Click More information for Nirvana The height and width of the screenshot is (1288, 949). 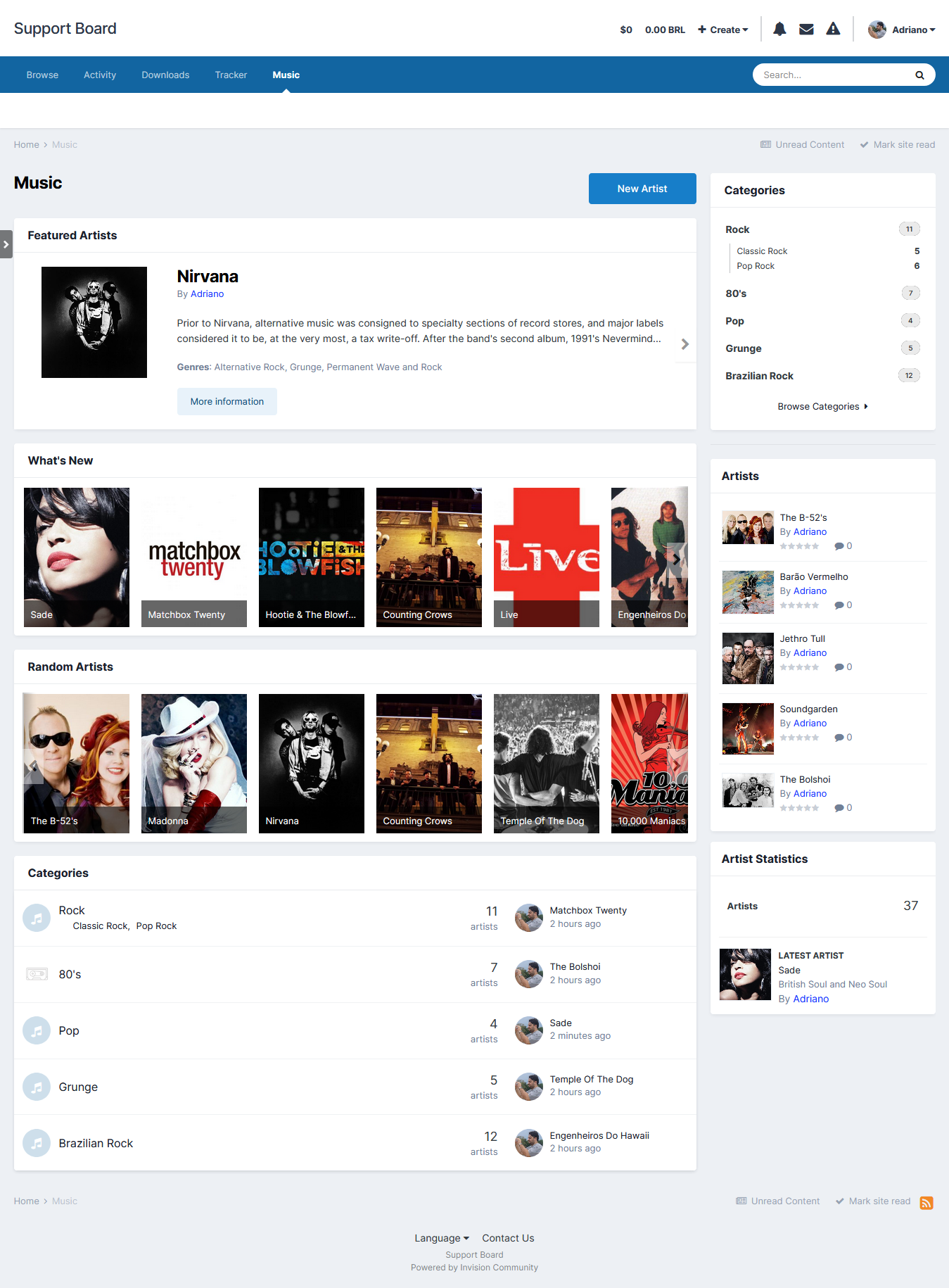pos(227,401)
